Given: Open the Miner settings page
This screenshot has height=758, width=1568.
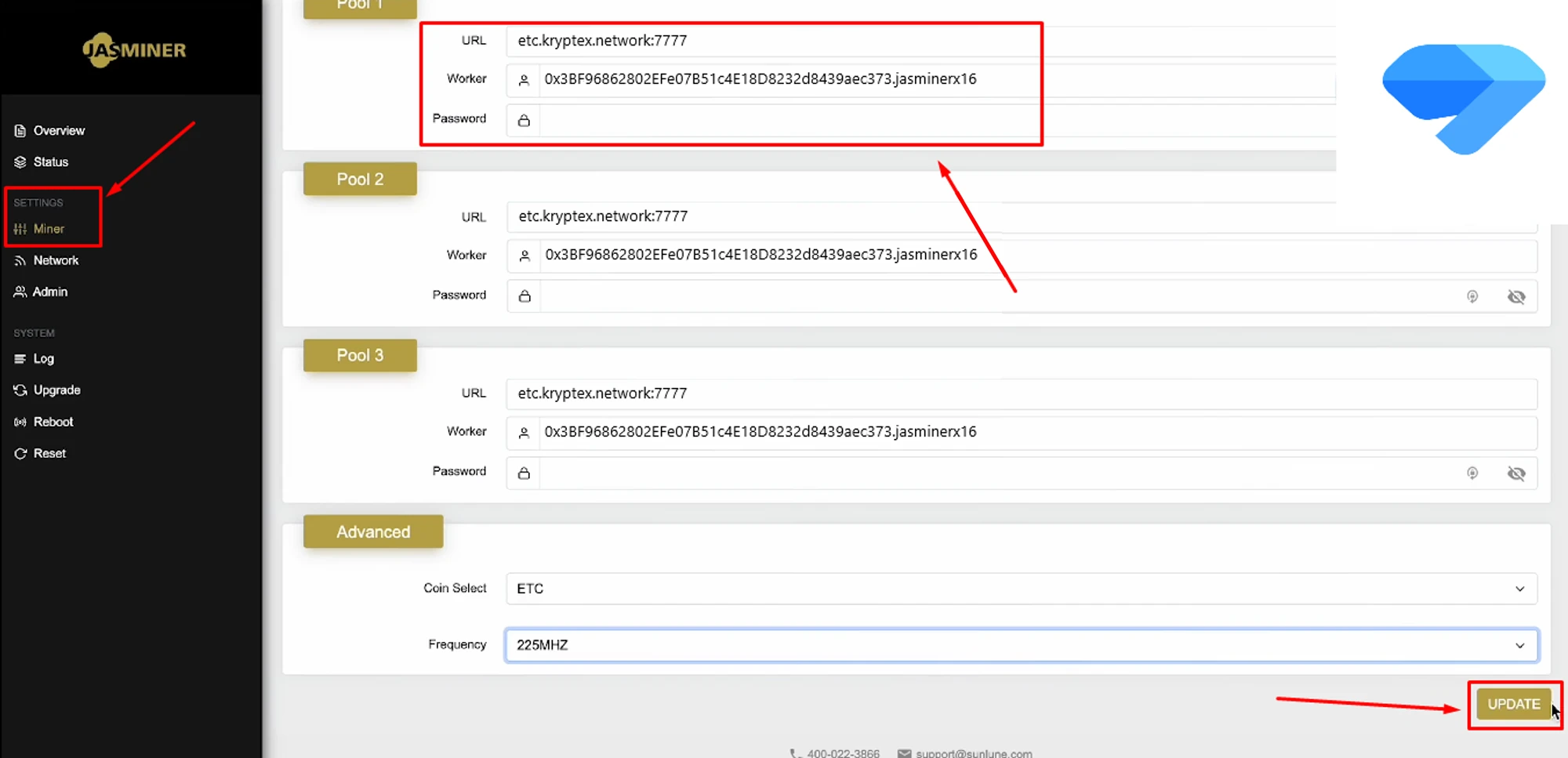Looking at the screenshot, I should [49, 229].
